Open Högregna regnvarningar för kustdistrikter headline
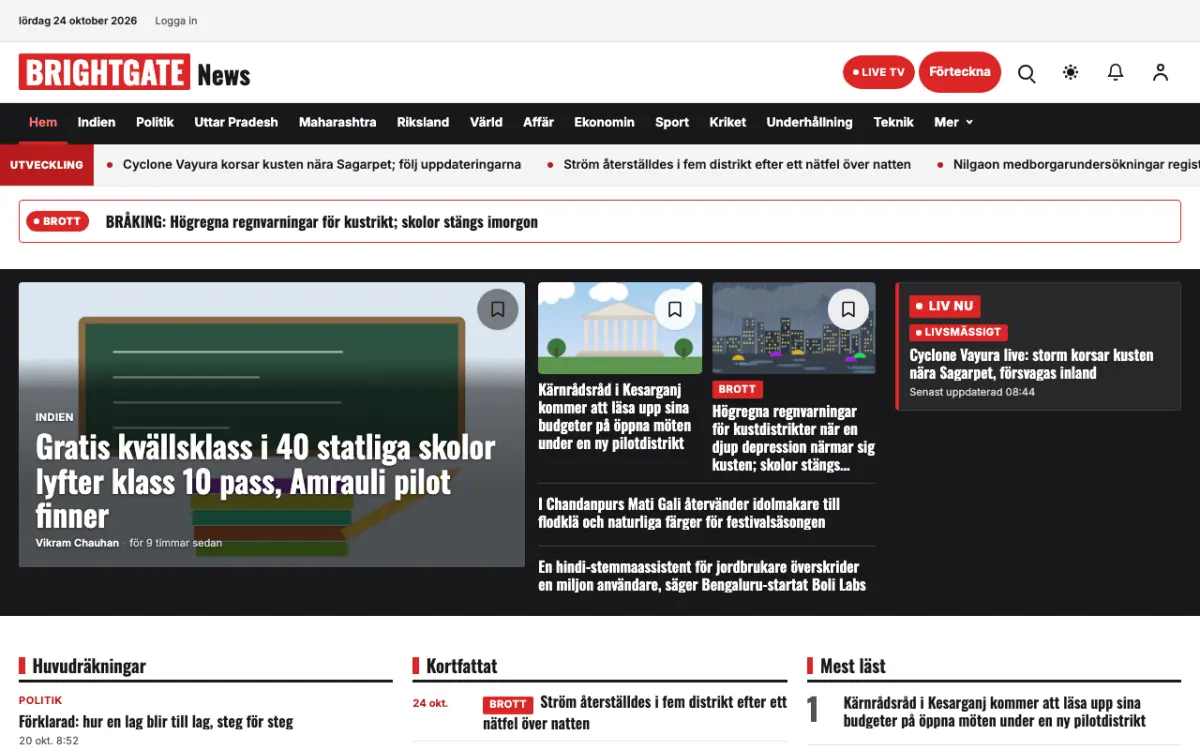Screen dimensions: 1200x750 click(793, 438)
